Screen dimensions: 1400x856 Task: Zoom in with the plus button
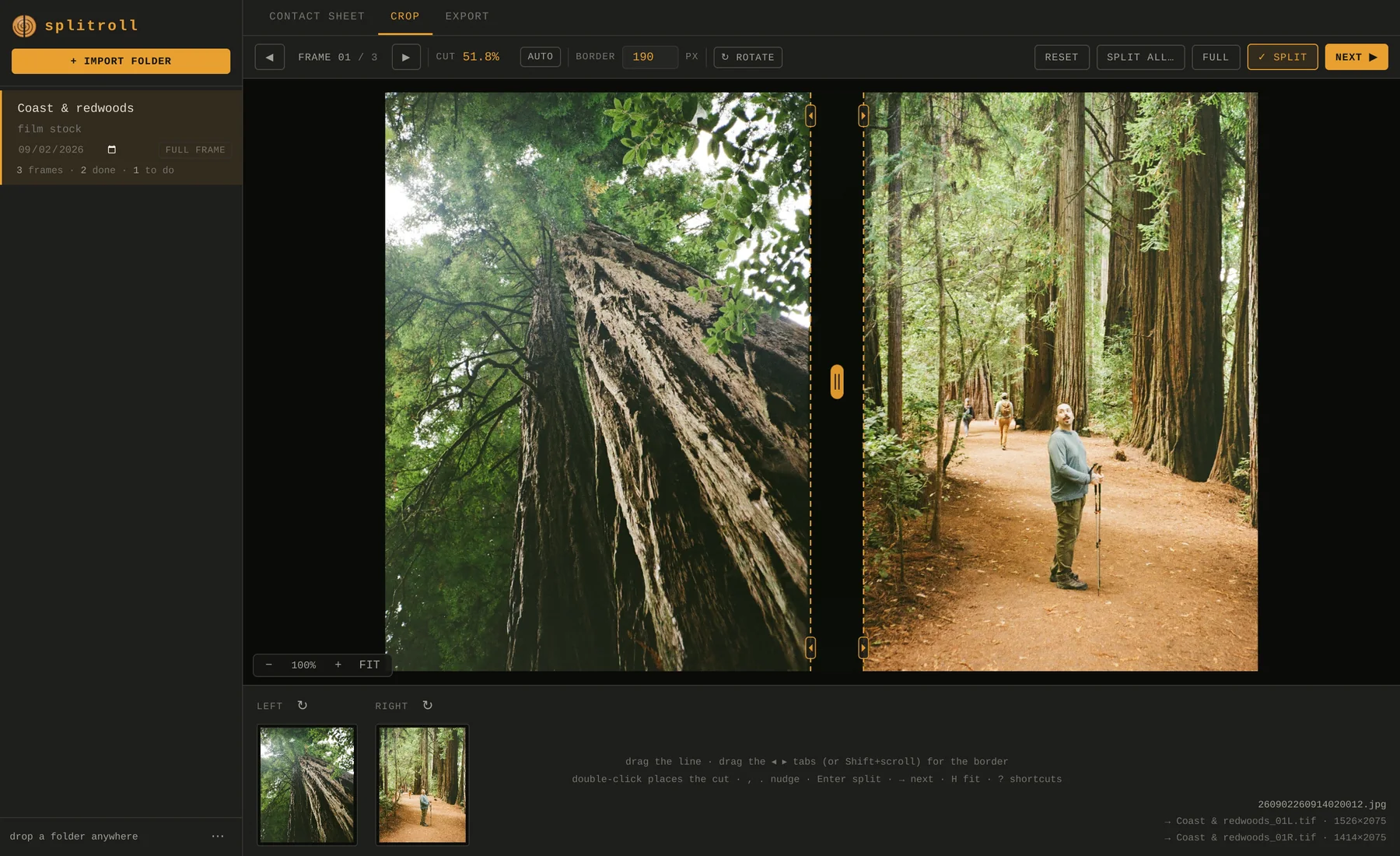click(338, 665)
